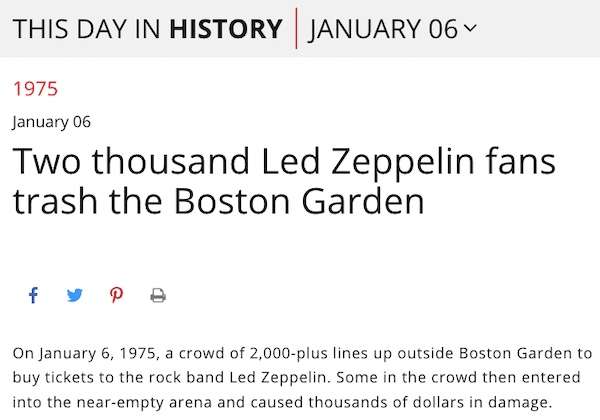Share article on Facebook

[x=33, y=296]
